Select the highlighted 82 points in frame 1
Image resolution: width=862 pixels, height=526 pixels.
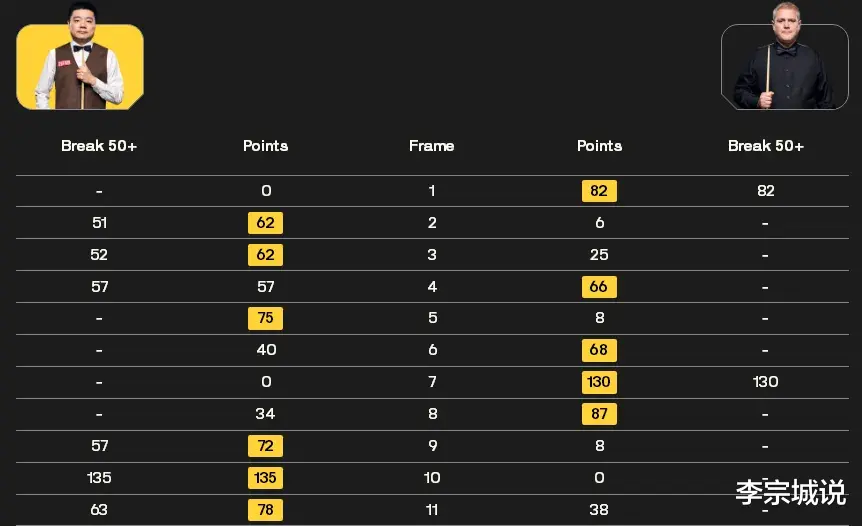click(x=599, y=191)
